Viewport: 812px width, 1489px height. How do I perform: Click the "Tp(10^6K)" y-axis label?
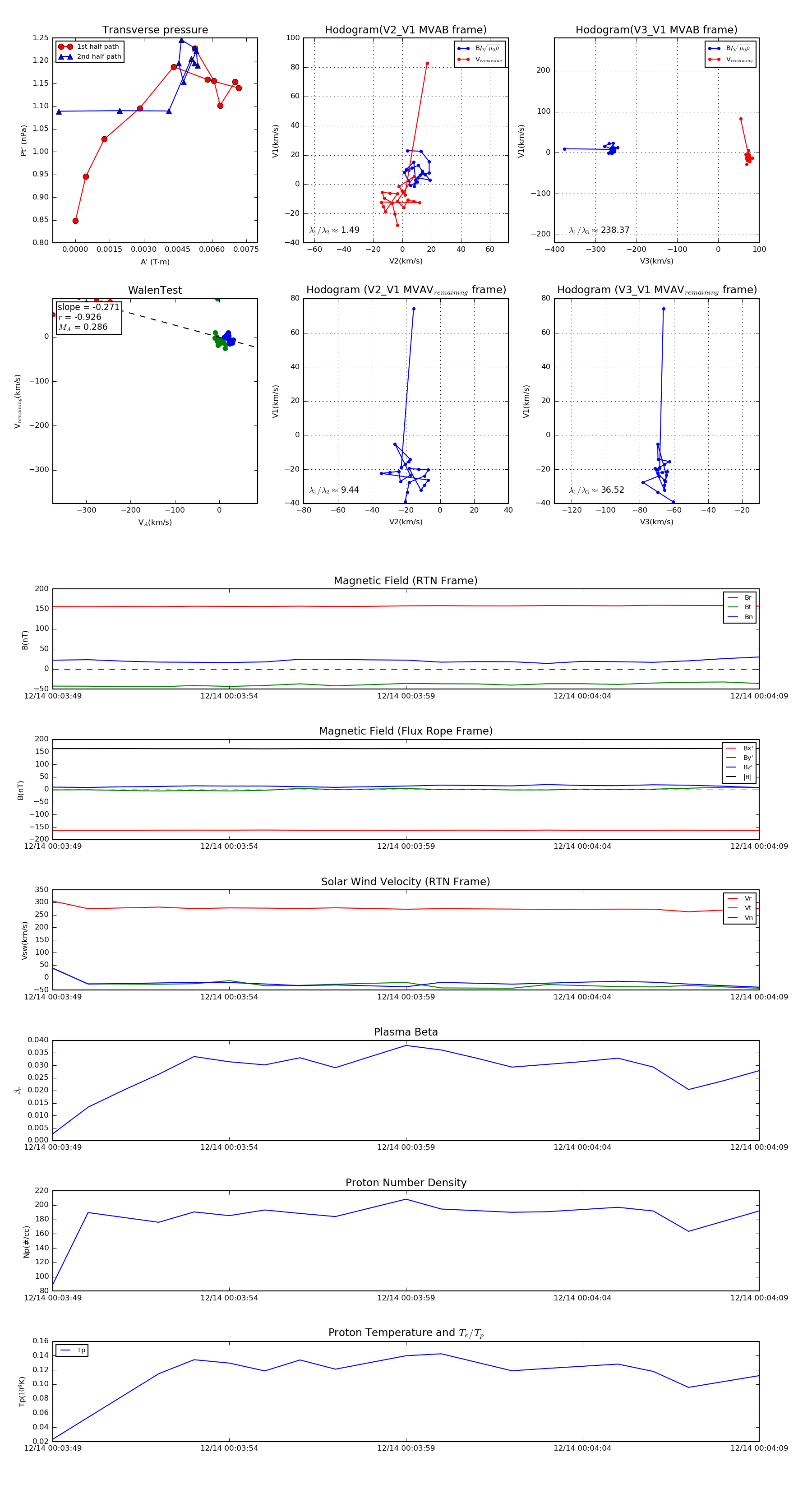point(23,1392)
